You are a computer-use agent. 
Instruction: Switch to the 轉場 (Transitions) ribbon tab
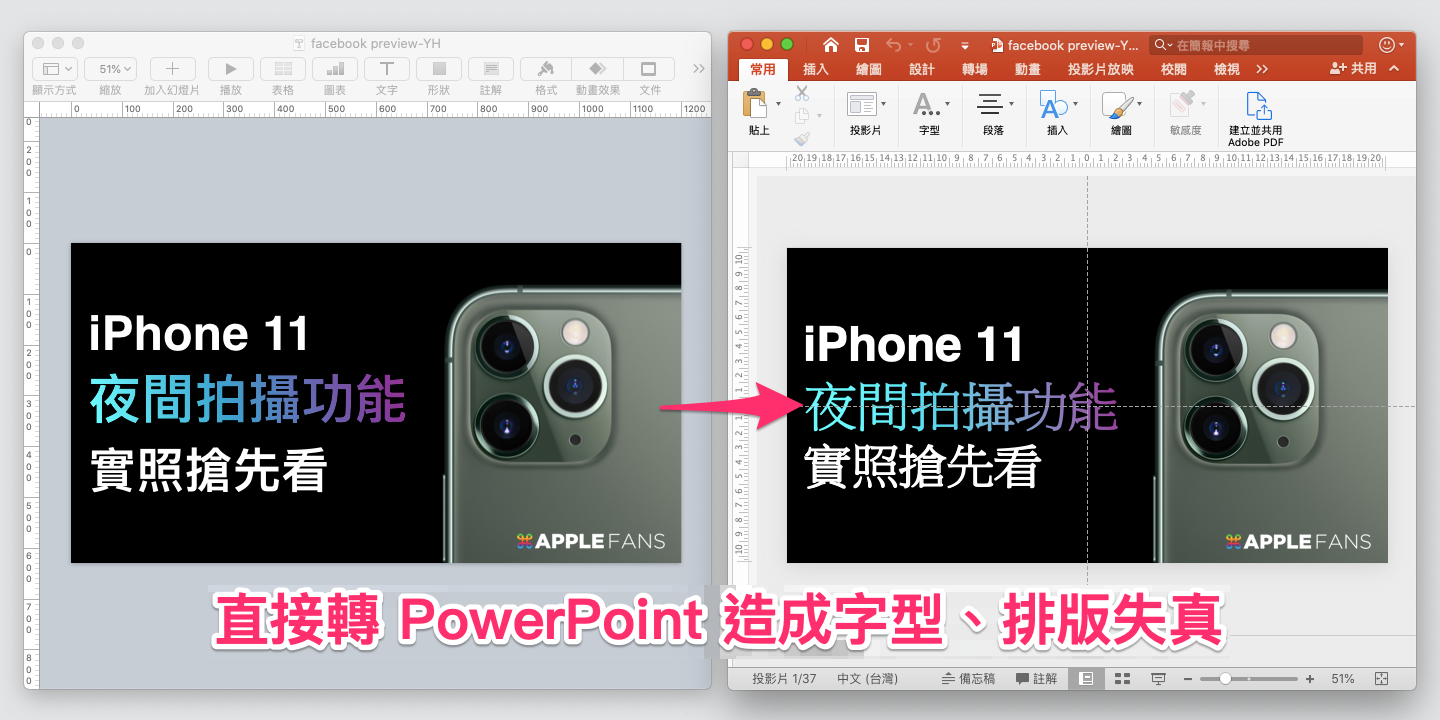(975, 69)
